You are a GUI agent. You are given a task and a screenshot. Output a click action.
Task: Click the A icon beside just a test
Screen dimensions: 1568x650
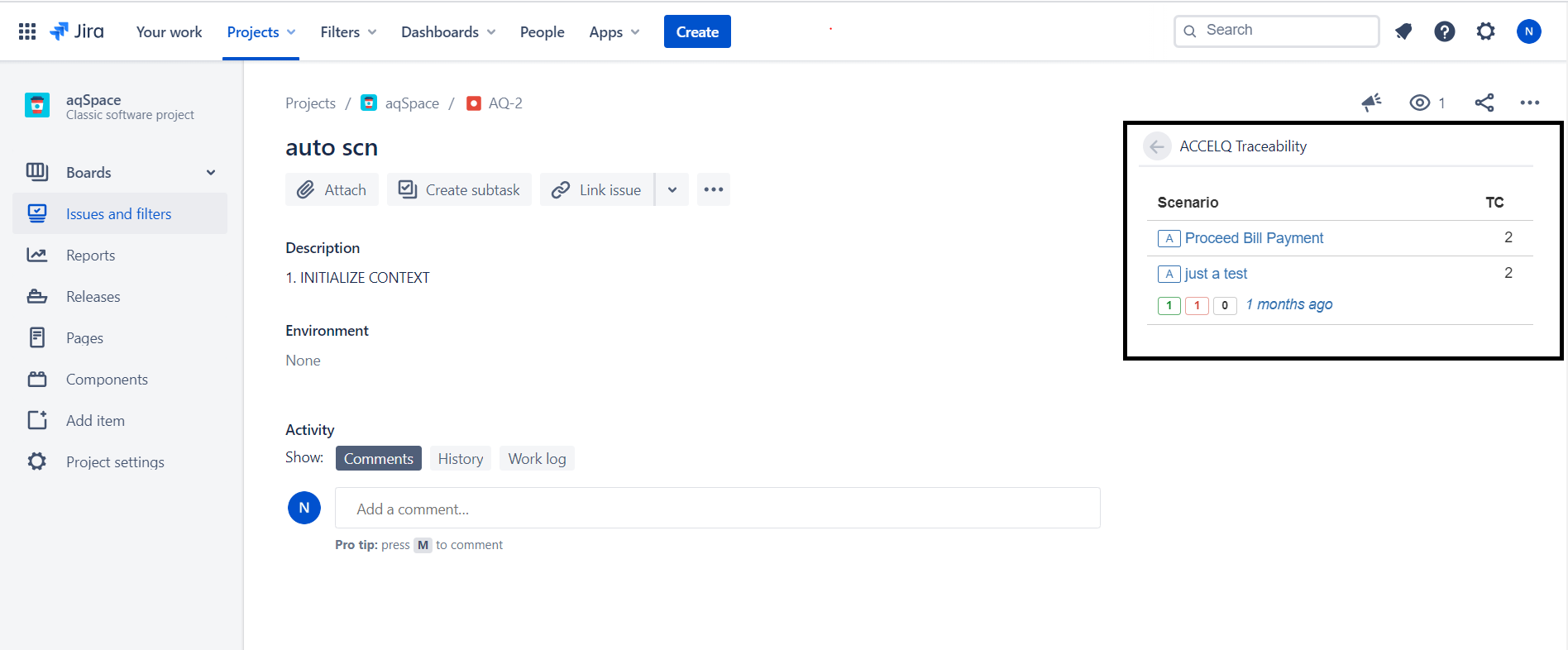click(1169, 275)
